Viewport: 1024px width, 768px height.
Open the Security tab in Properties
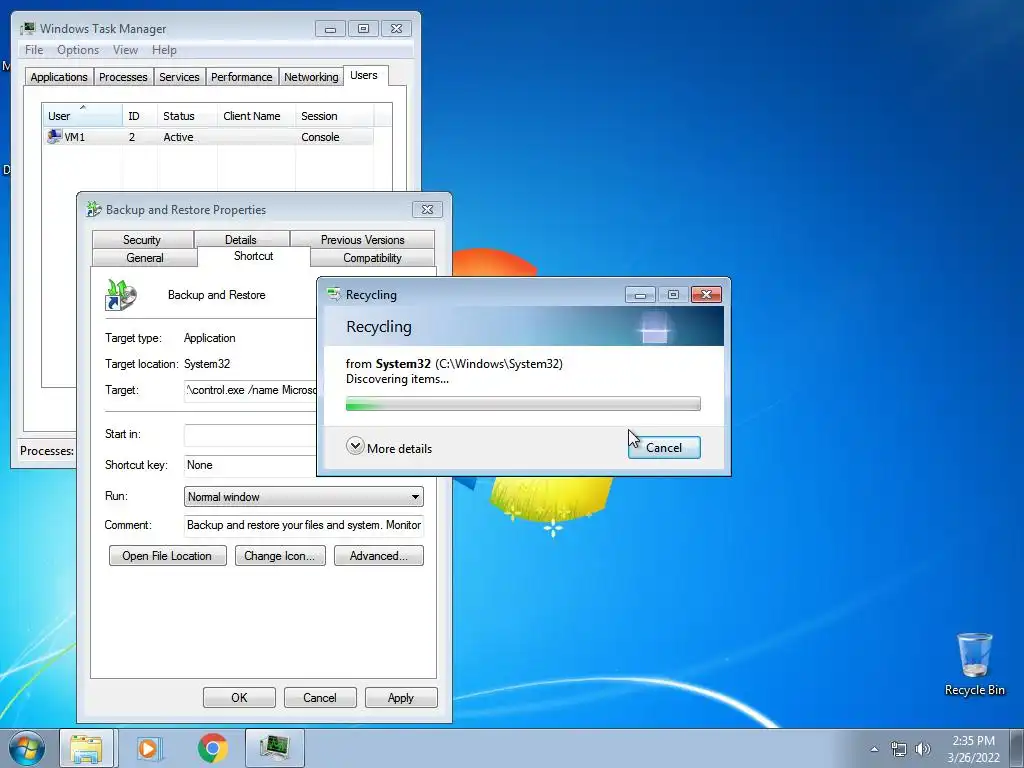pos(142,240)
